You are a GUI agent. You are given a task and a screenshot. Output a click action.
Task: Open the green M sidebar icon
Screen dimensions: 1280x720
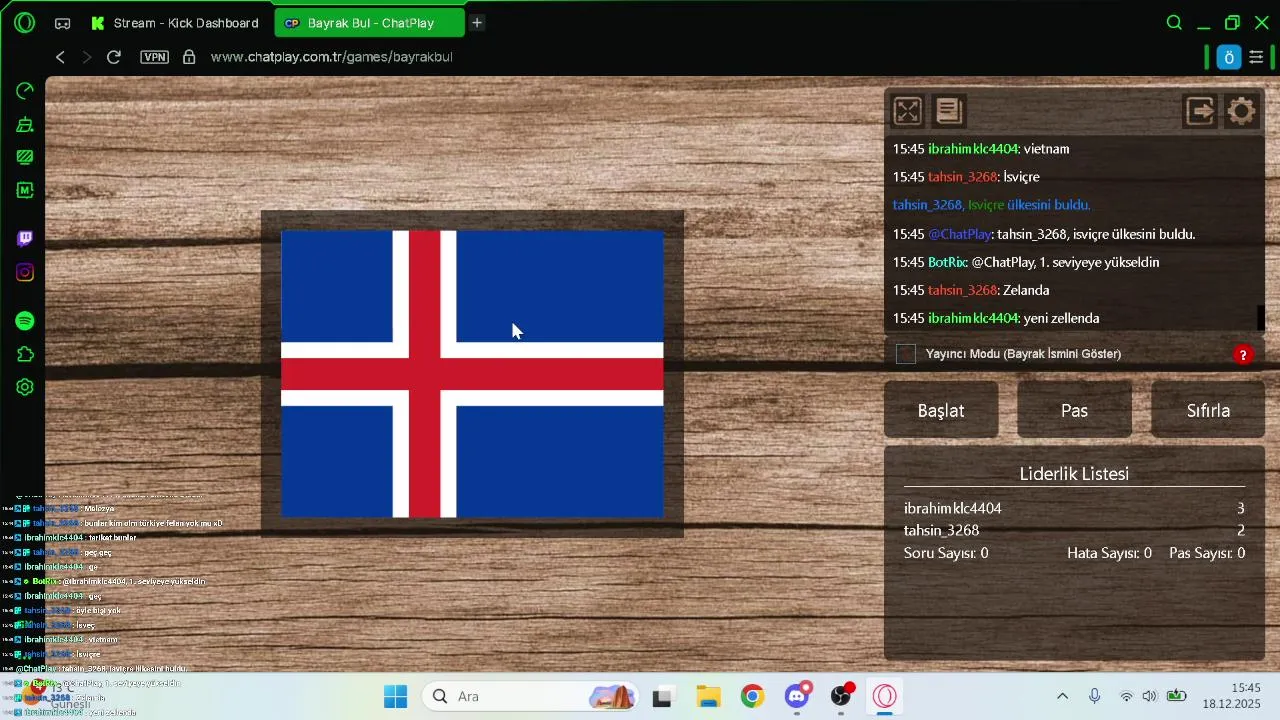(25, 189)
